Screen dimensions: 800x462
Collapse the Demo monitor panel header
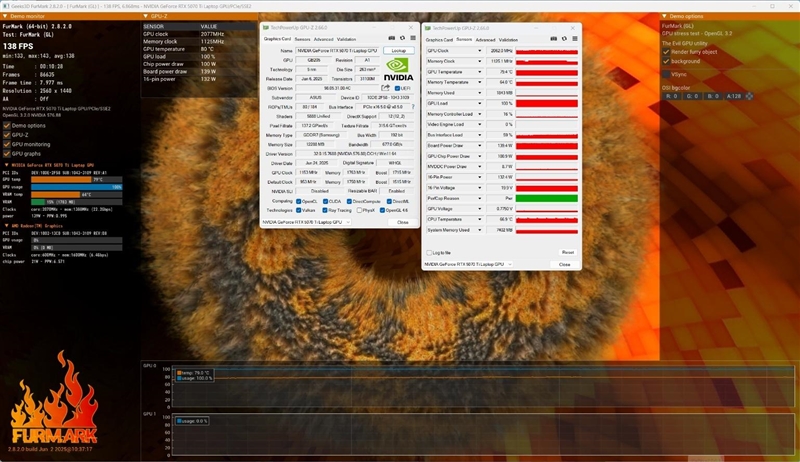pyautogui.click(x=5, y=16)
